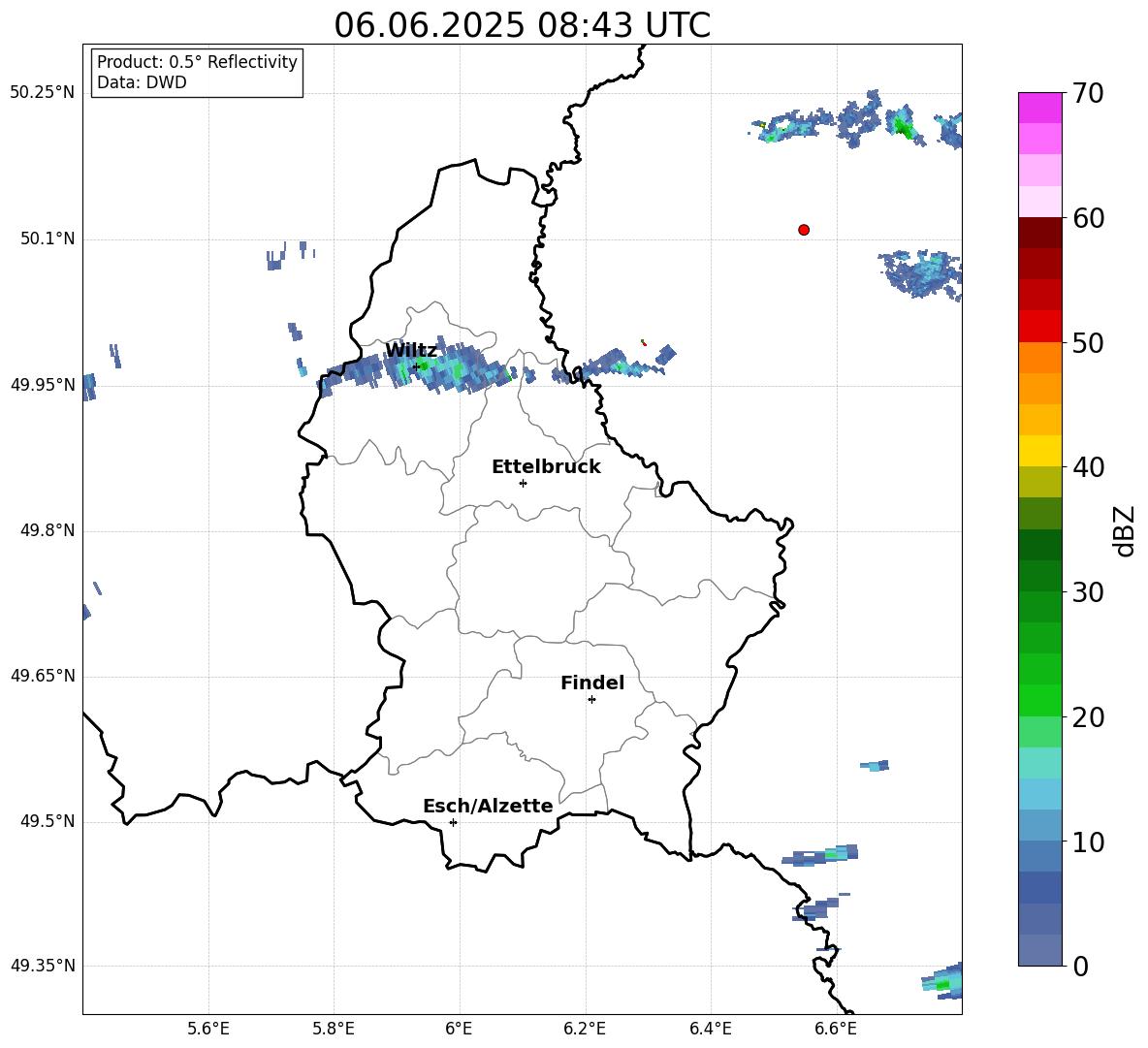Click the 49.95°N latitude label
The height and width of the screenshot is (1048, 1148).
[43, 385]
